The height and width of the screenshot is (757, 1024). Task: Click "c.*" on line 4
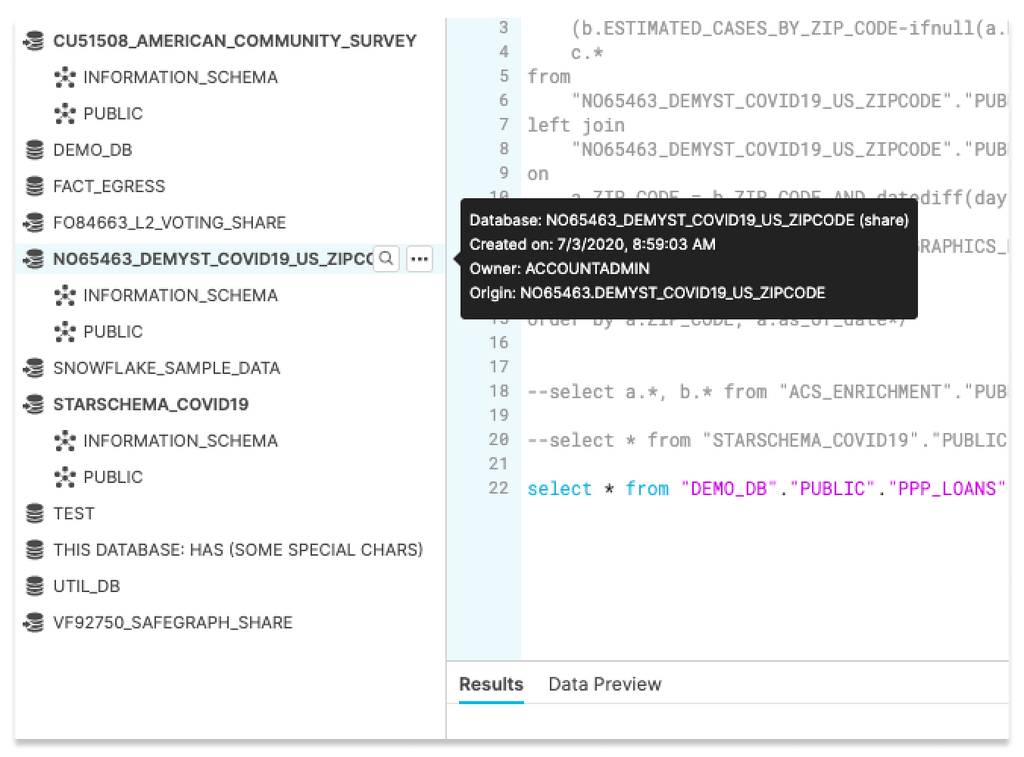coord(587,53)
